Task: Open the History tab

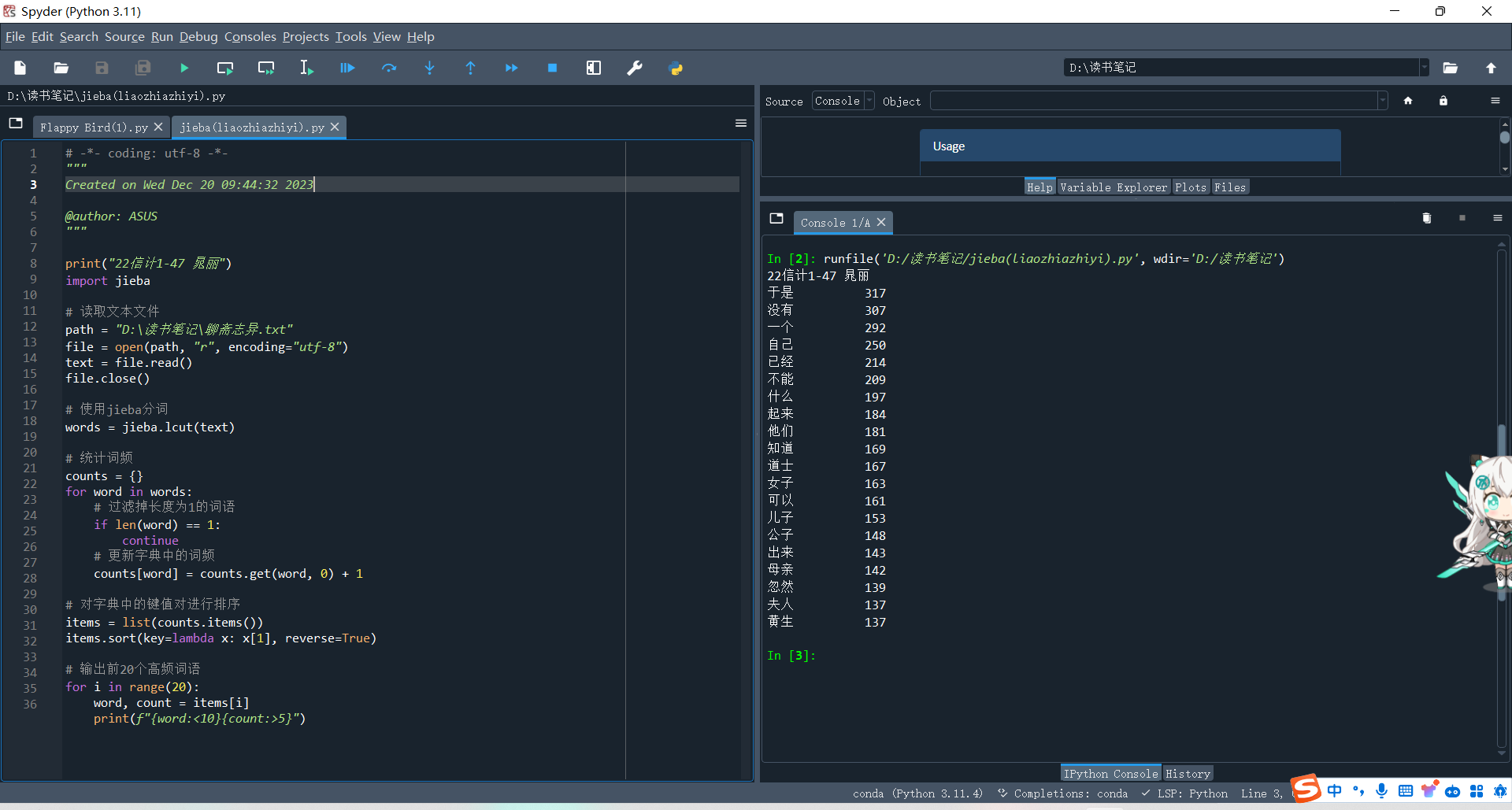Action: (1188, 774)
